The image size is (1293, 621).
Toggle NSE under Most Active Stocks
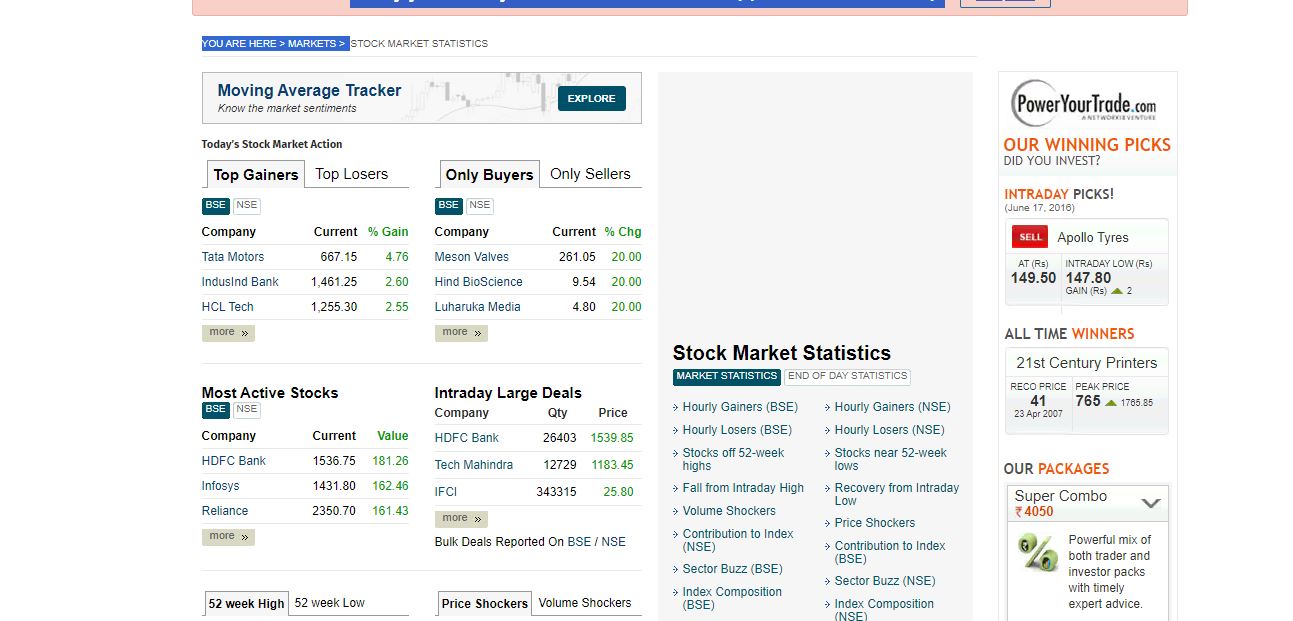247,409
